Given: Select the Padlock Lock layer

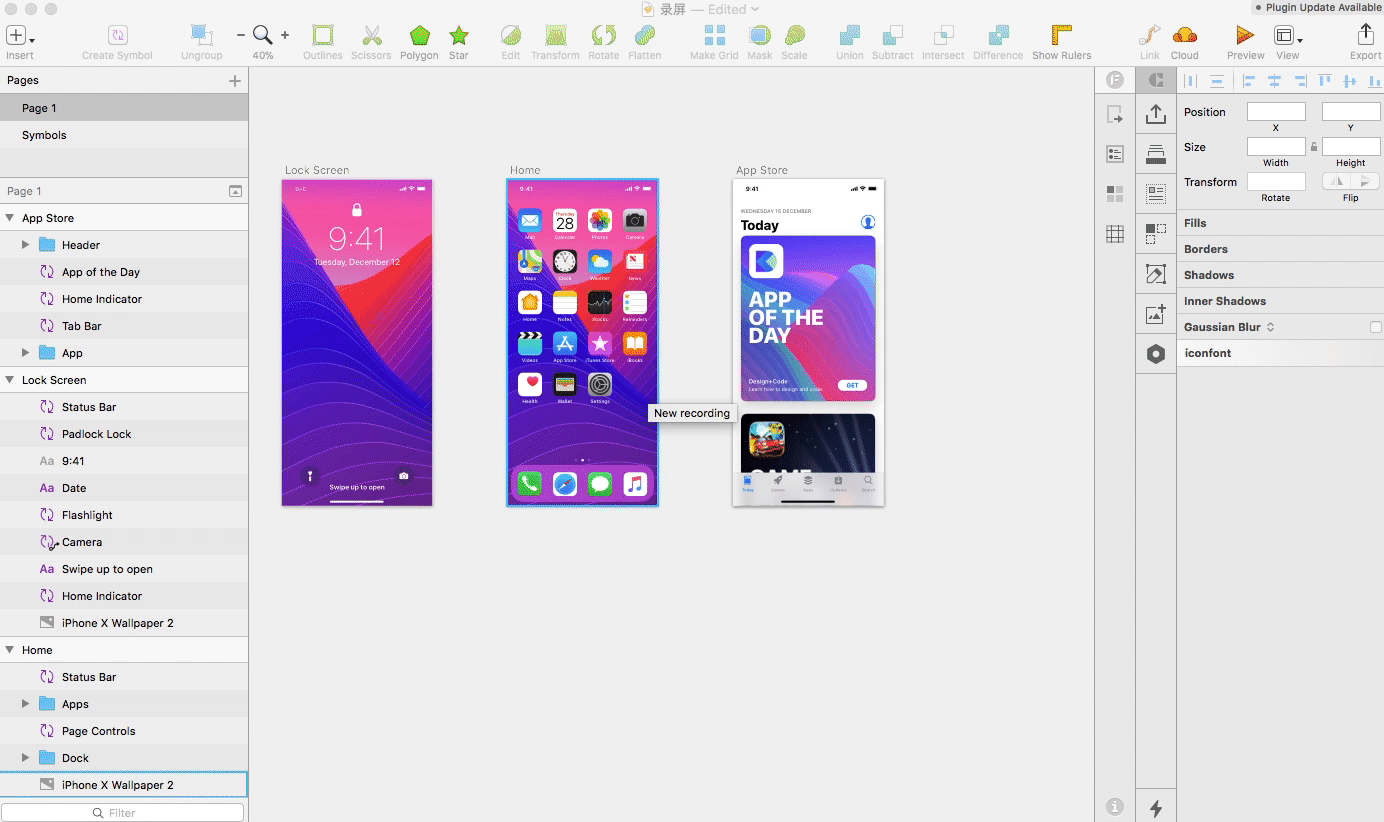Looking at the screenshot, I should click(96, 434).
